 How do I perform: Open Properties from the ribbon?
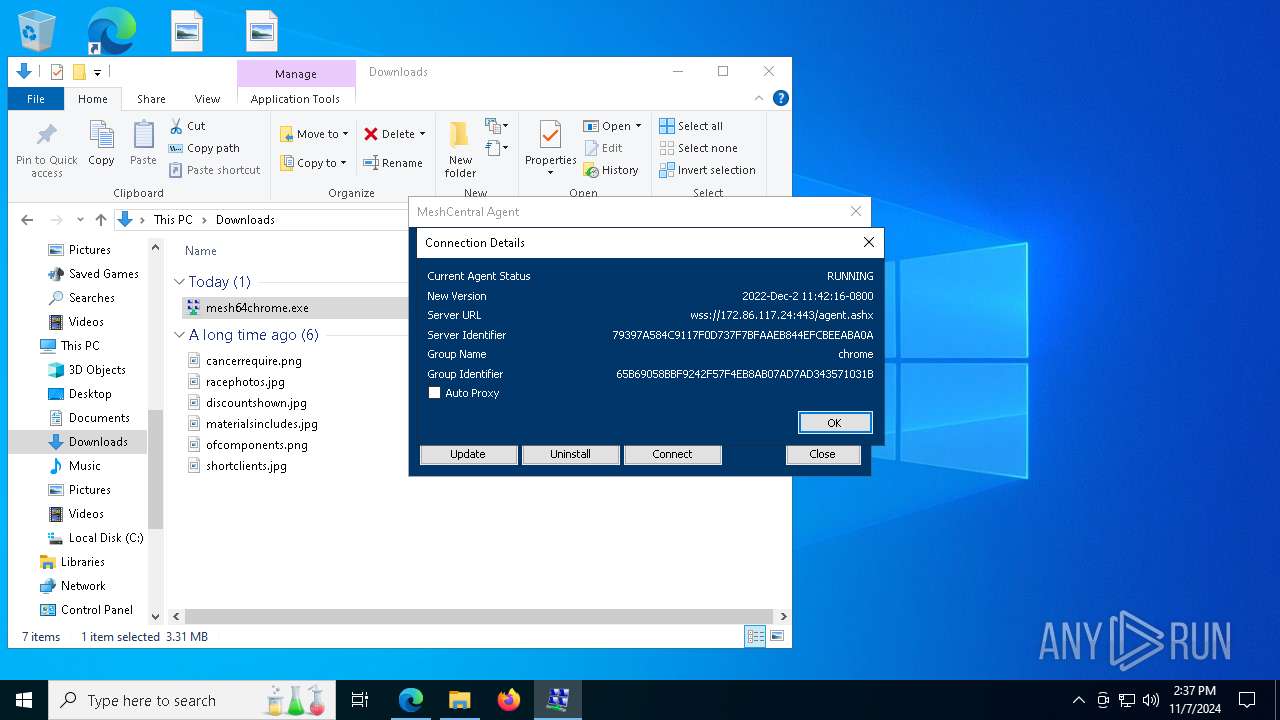pyautogui.click(x=551, y=148)
